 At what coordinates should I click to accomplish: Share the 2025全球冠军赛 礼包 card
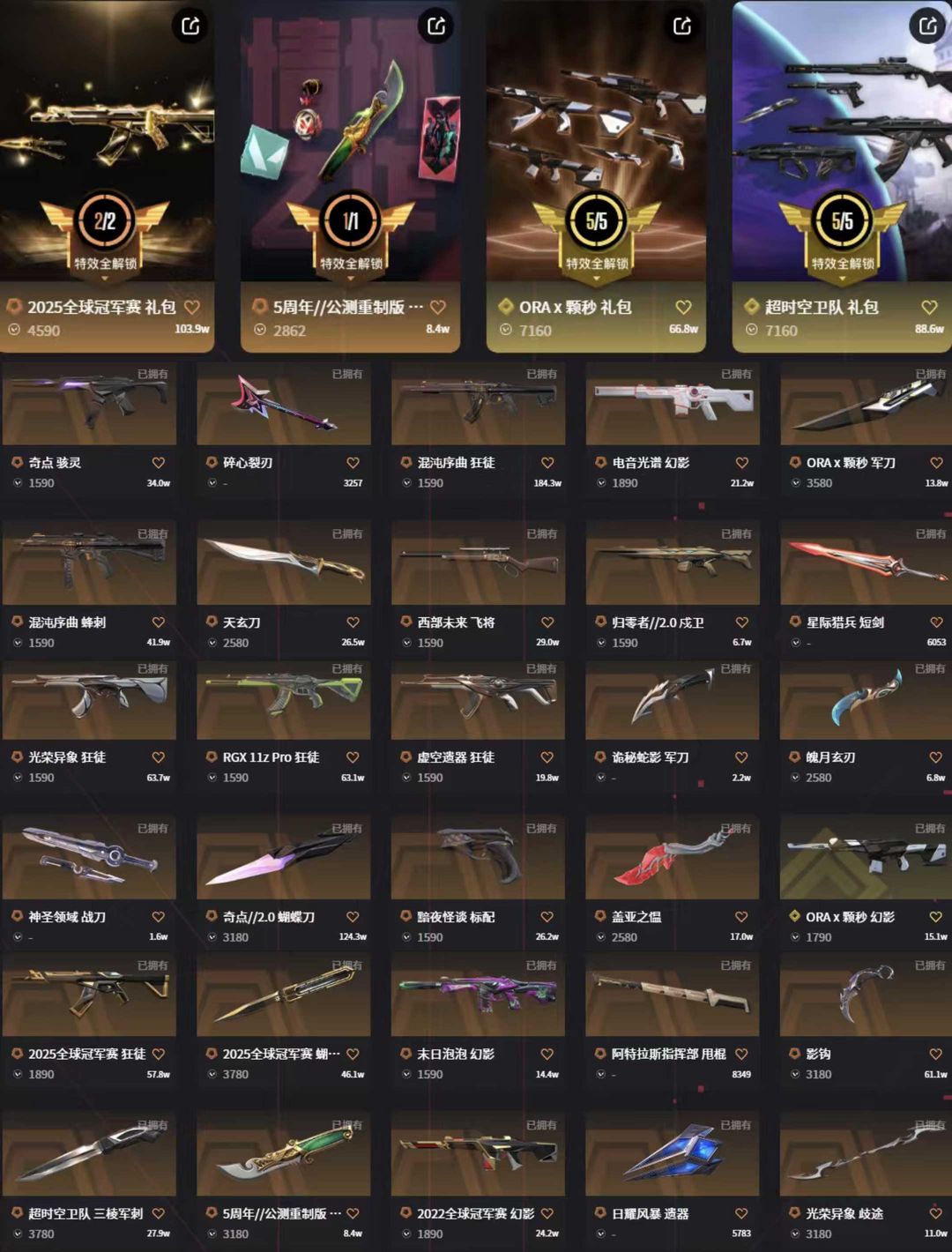[x=190, y=26]
